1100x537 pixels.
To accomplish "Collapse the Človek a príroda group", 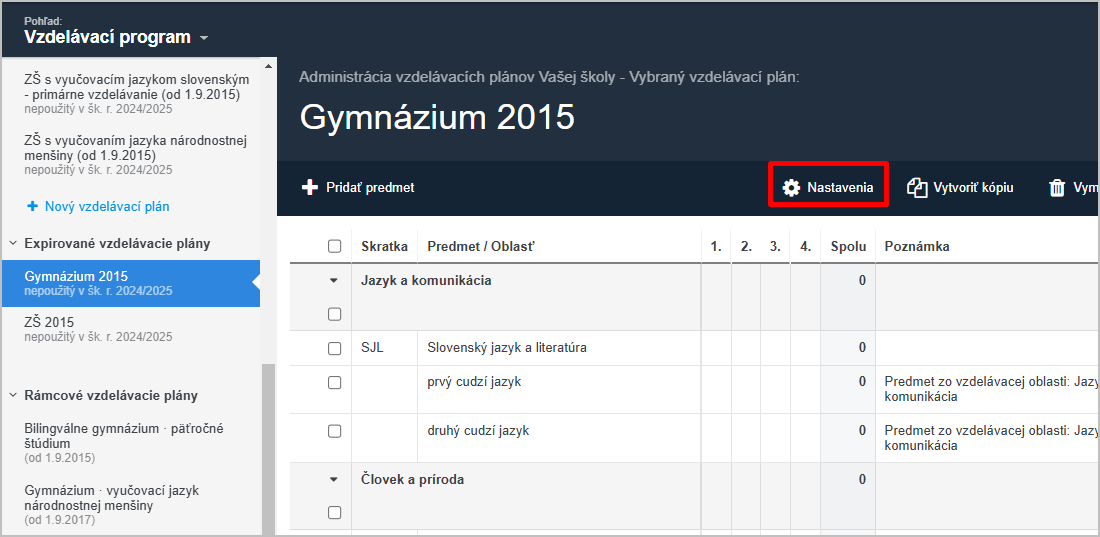I will 334,480.
